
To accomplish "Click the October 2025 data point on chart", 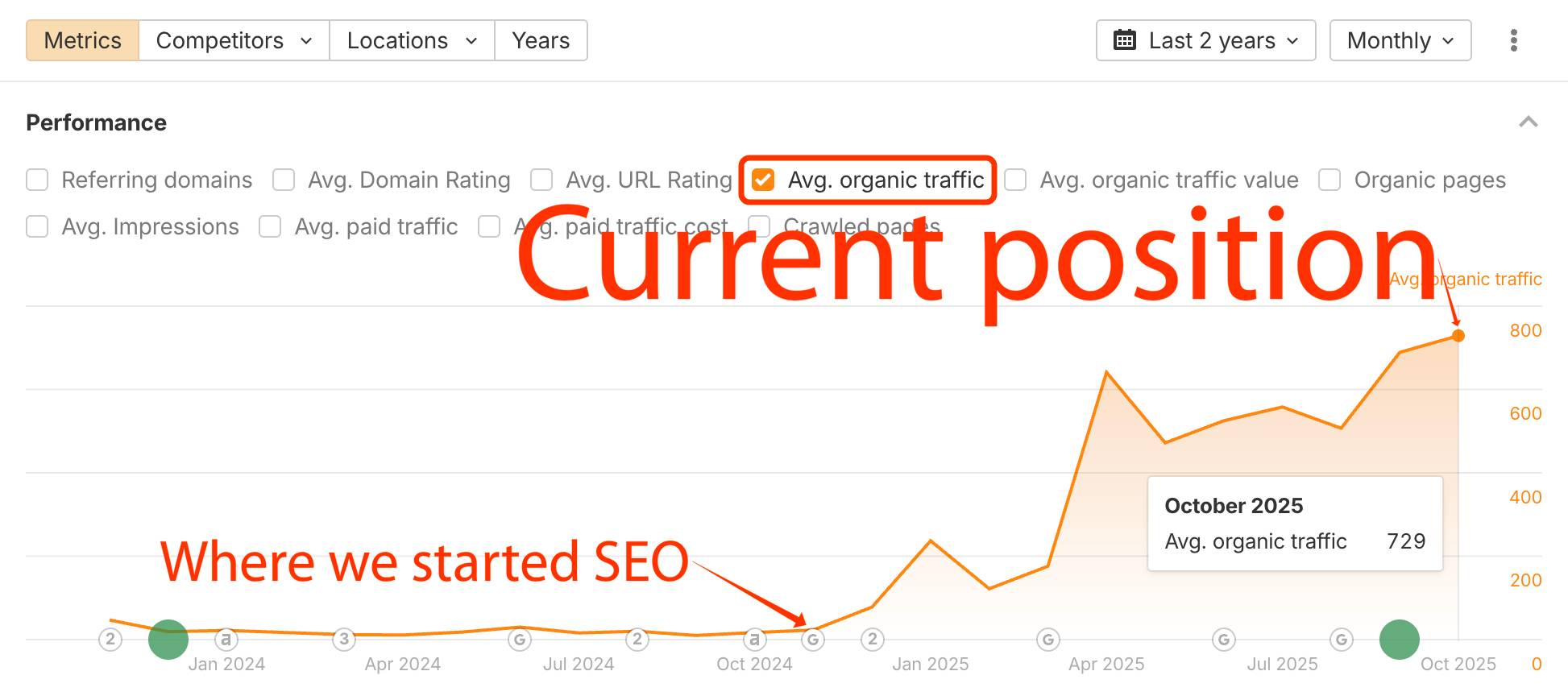I will click(x=1458, y=335).
